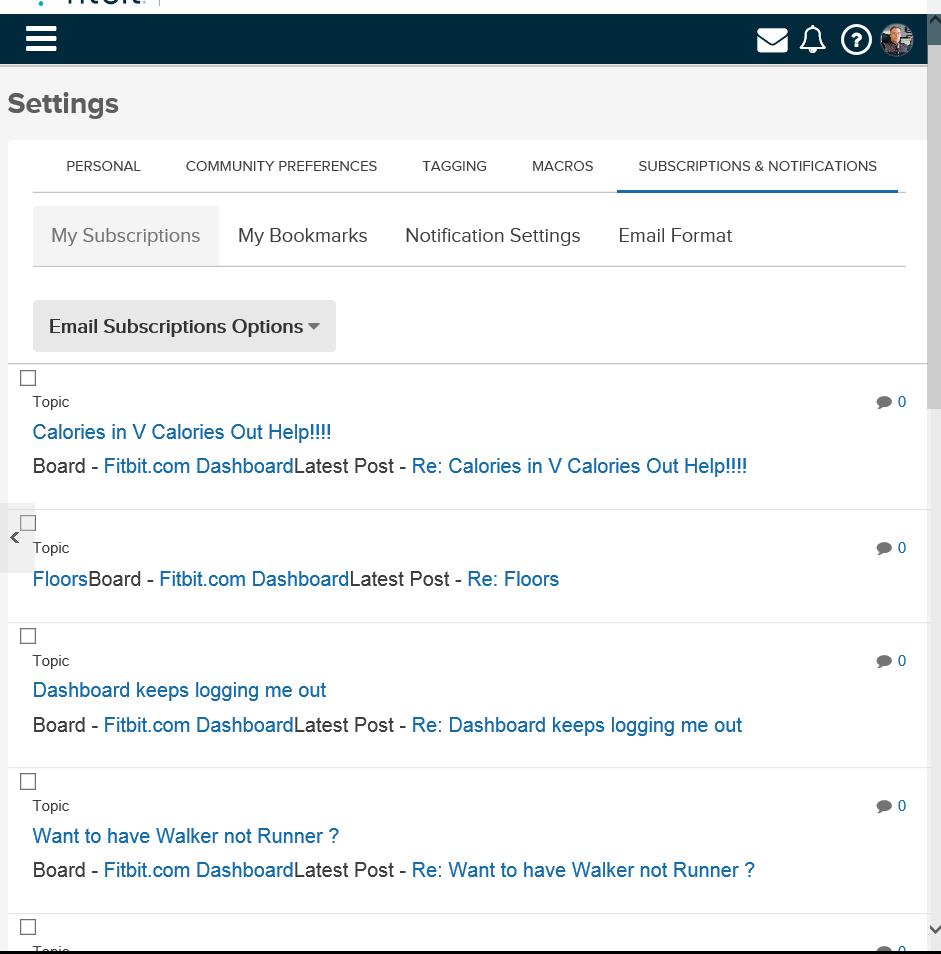This screenshot has height=954, width=941.
Task: Select the Floors topic checkbox
Action: tap(28, 523)
